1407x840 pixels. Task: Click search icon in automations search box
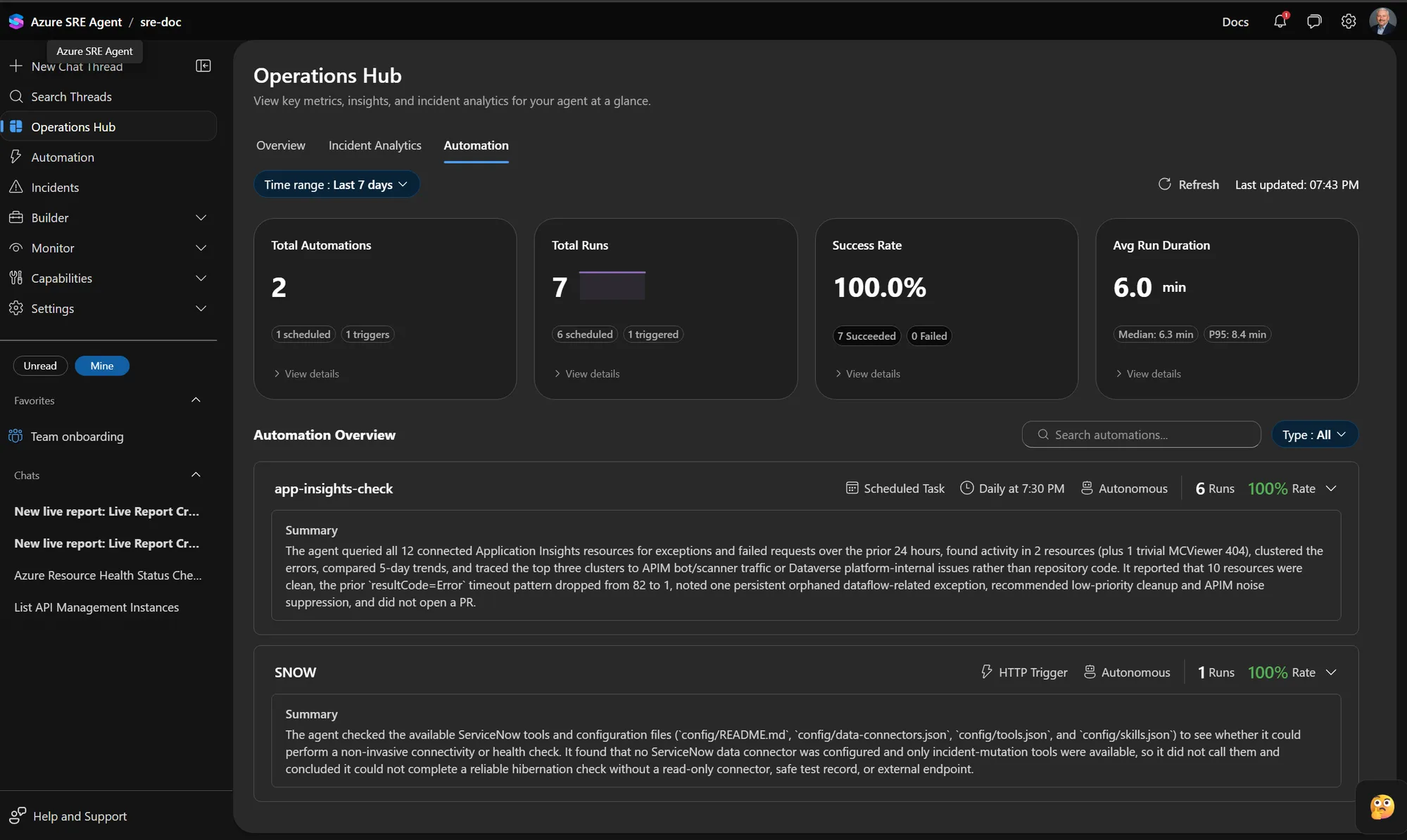click(x=1044, y=435)
